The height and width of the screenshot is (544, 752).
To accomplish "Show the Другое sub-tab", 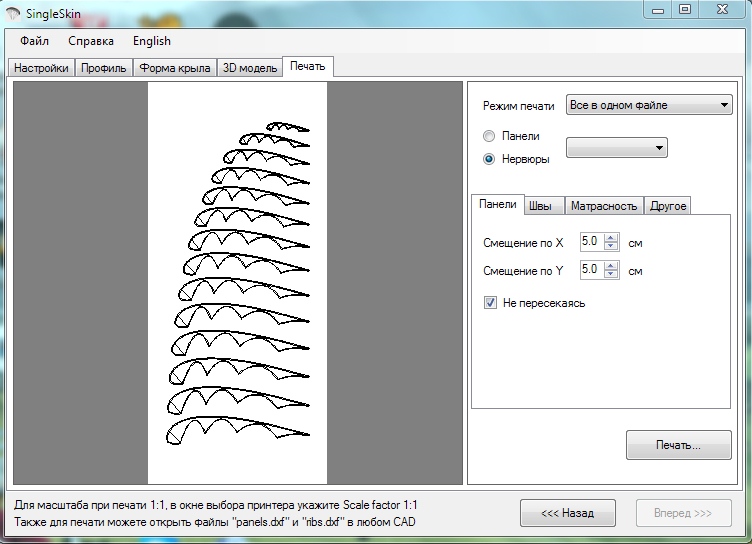I will pyautogui.click(x=667, y=206).
